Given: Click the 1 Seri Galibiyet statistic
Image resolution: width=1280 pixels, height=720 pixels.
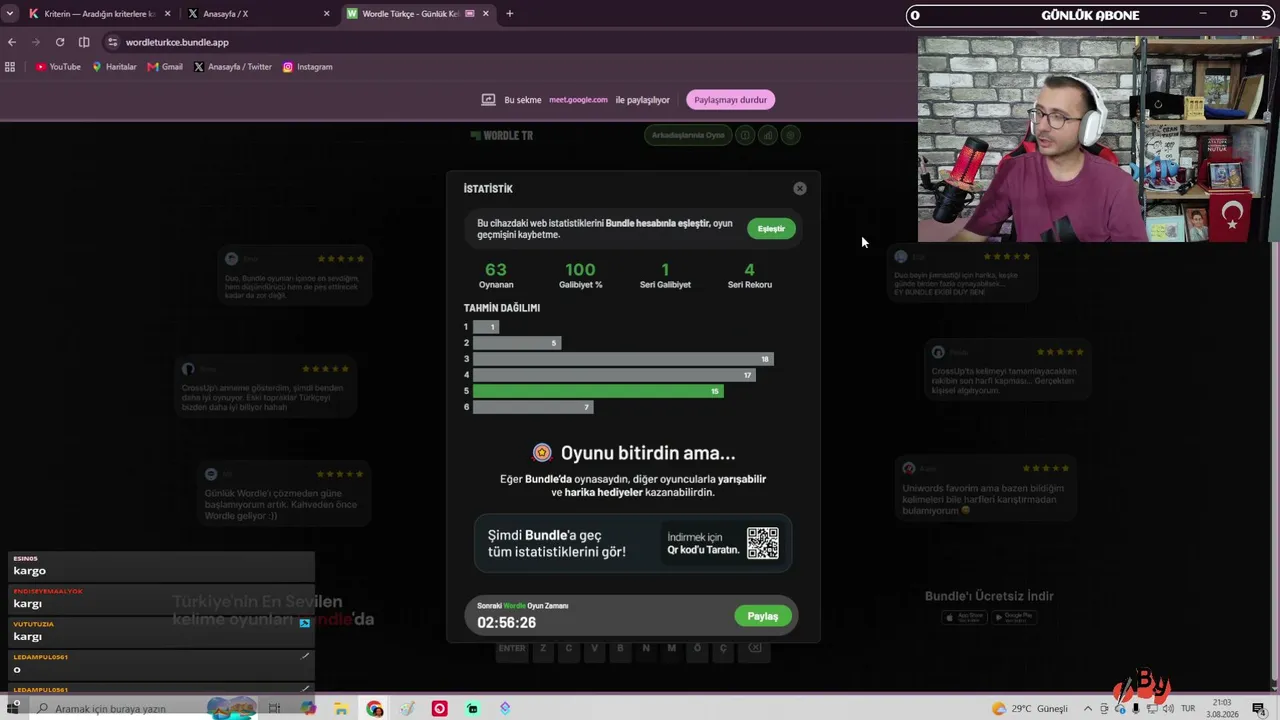Looking at the screenshot, I should (665, 275).
